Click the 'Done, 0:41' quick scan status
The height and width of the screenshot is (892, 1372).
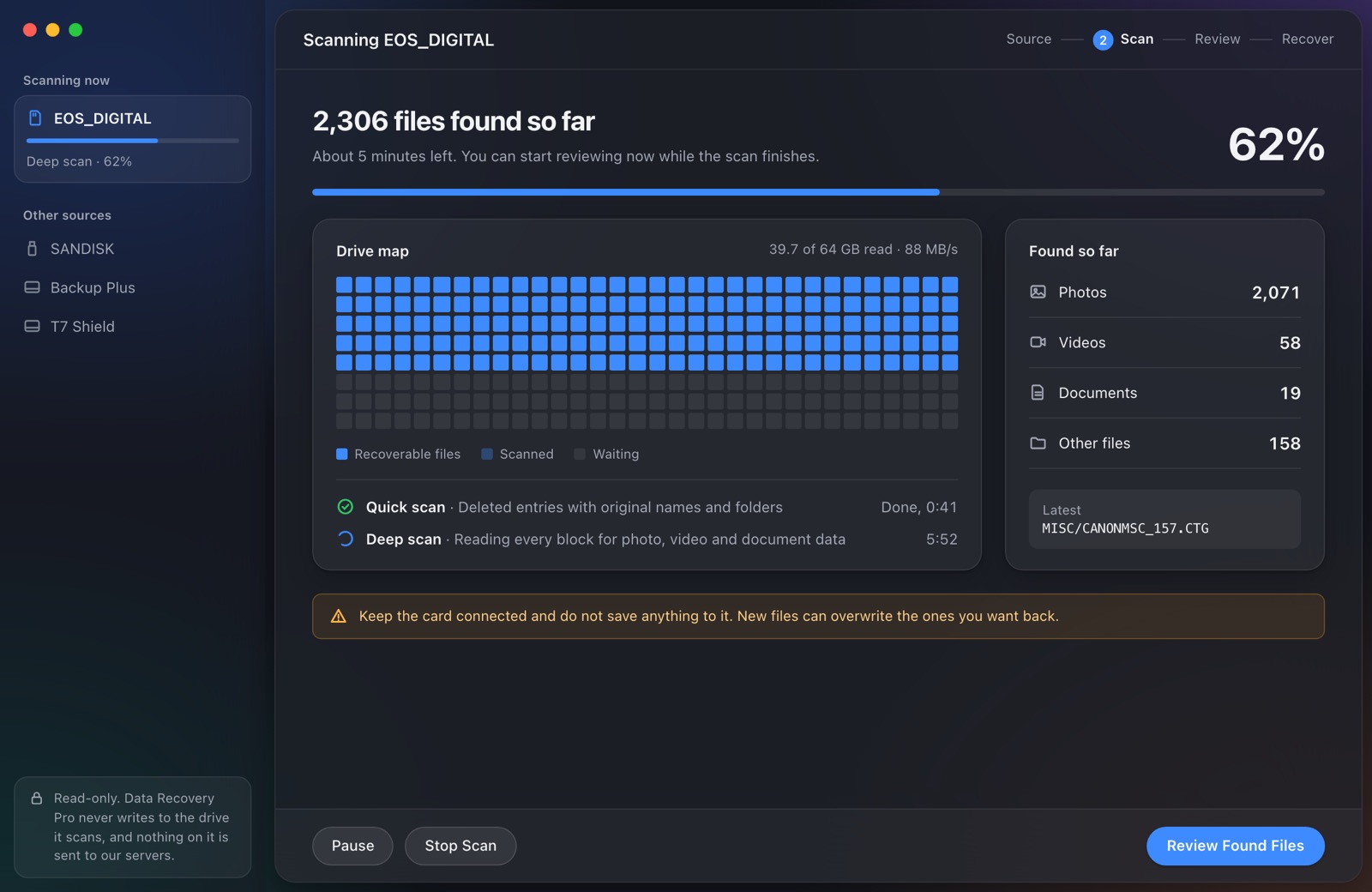(x=918, y=507)
